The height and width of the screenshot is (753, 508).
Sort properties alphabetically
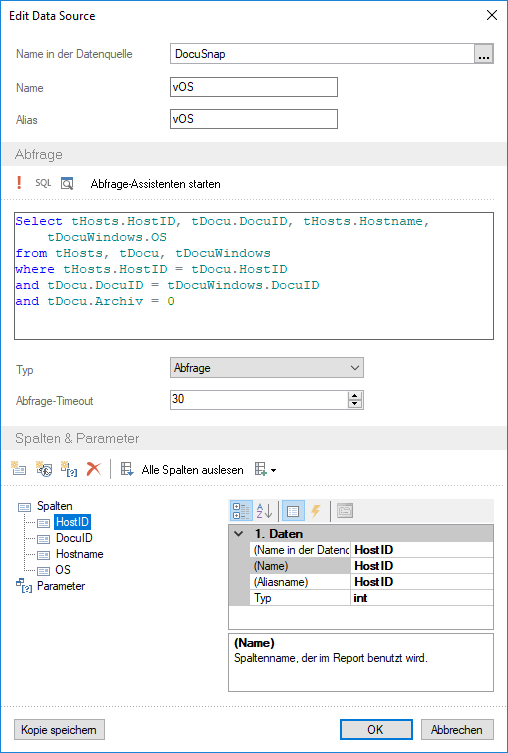coord(265,511)
